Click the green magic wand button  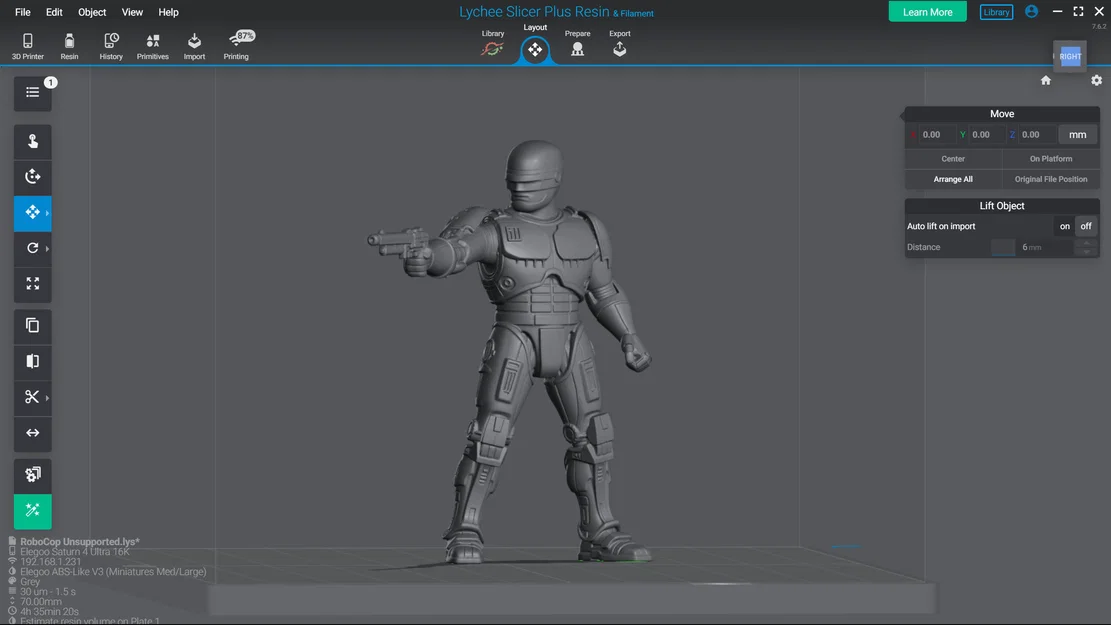(x=33, y=511)
